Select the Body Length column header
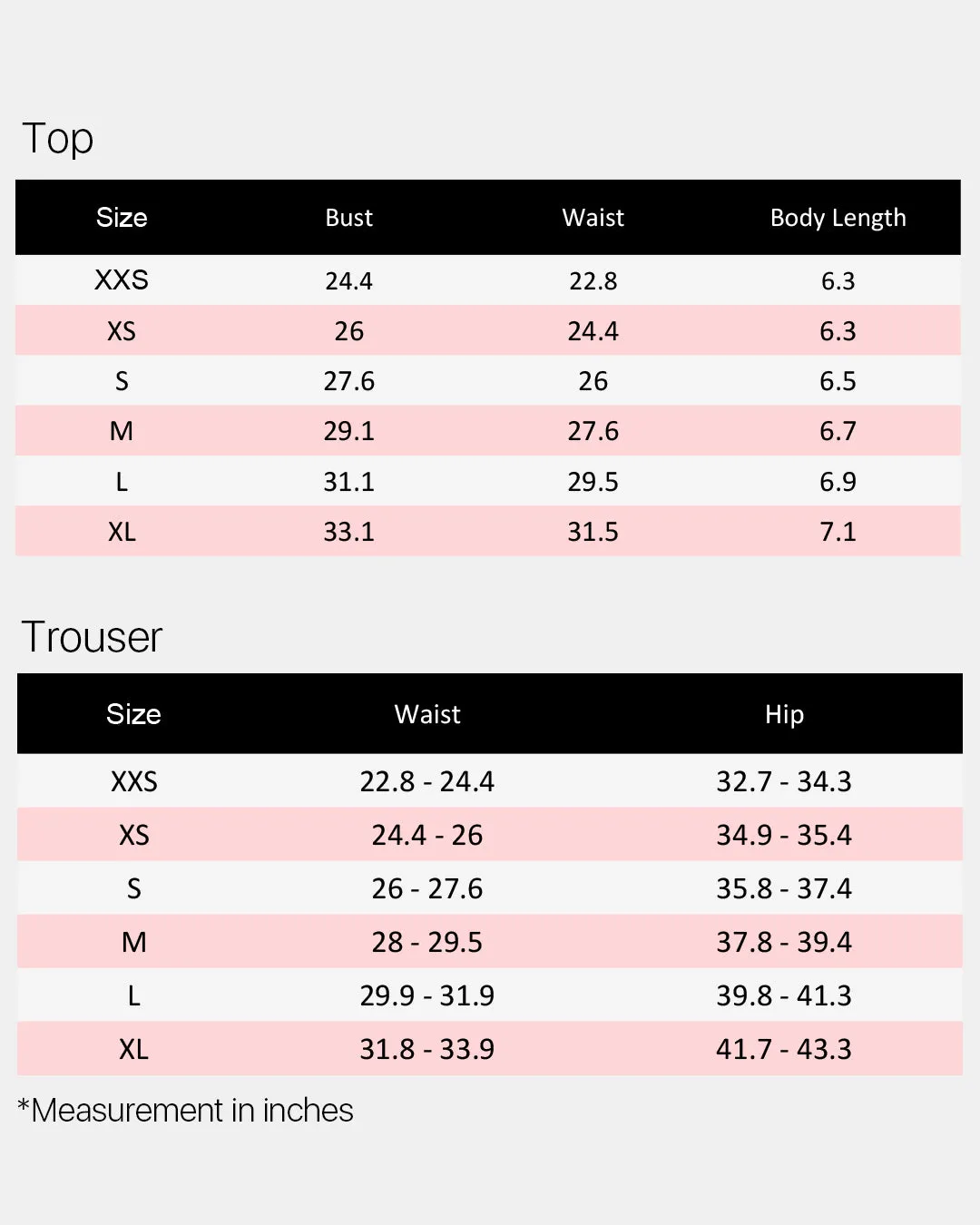Screen dimensions: 980x1225 [838, 218]
